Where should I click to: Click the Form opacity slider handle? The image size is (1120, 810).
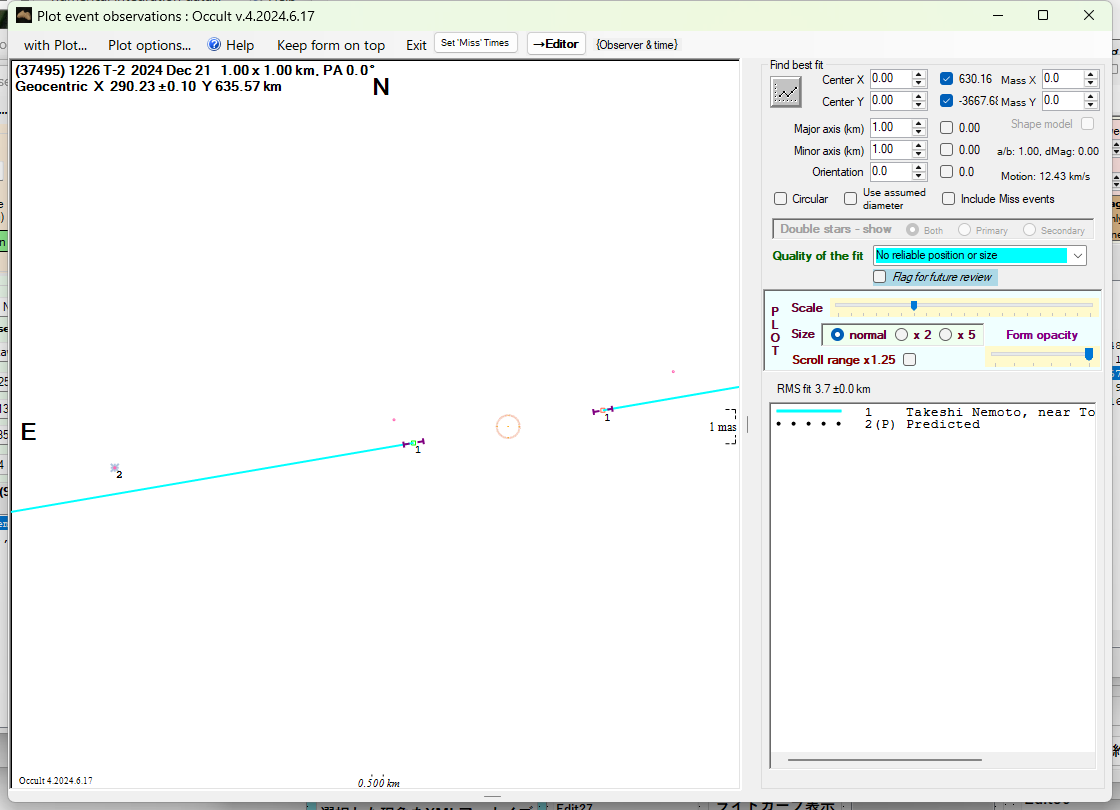click(1089, 353)
